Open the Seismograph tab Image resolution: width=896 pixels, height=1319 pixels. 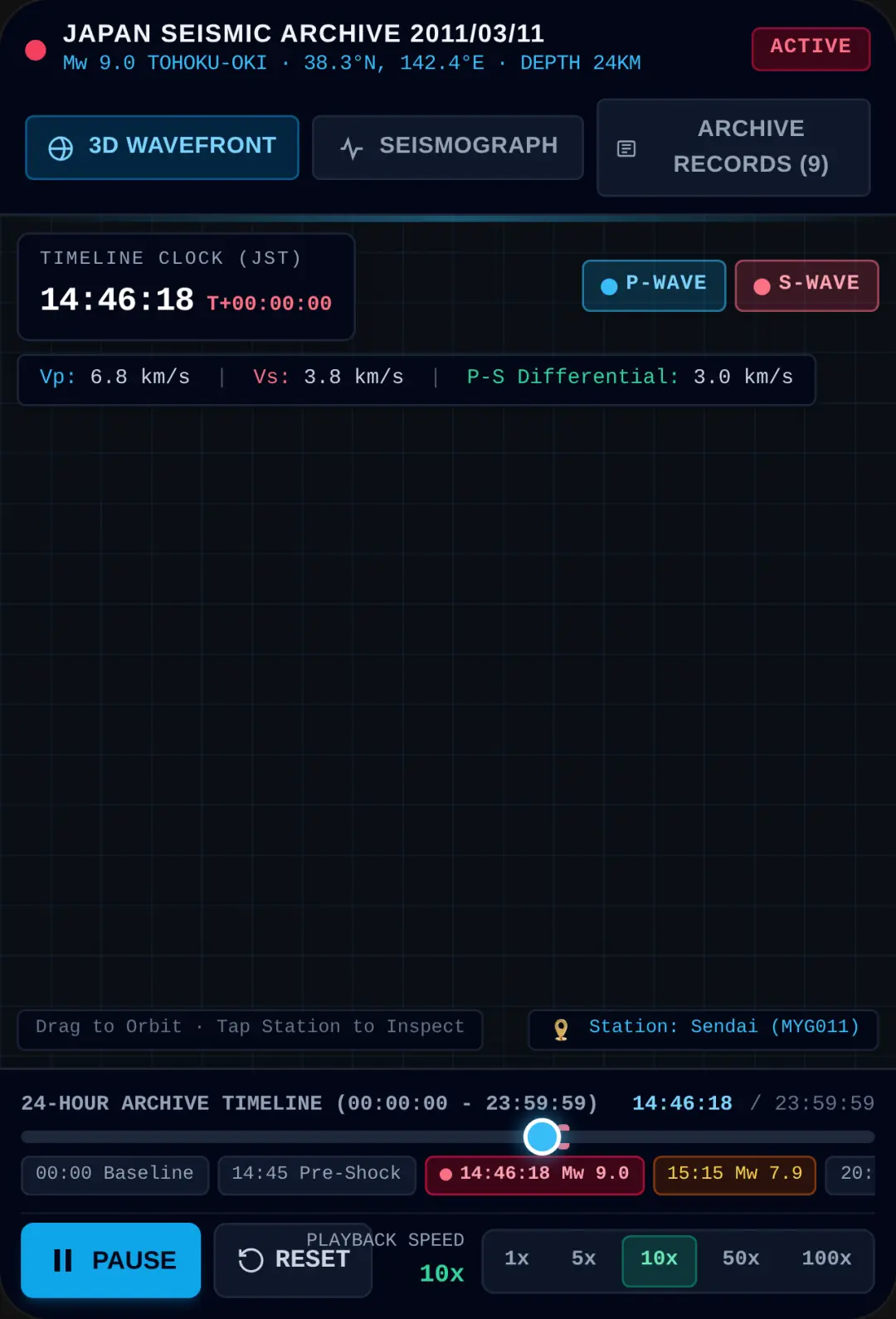tap(448, 148)
